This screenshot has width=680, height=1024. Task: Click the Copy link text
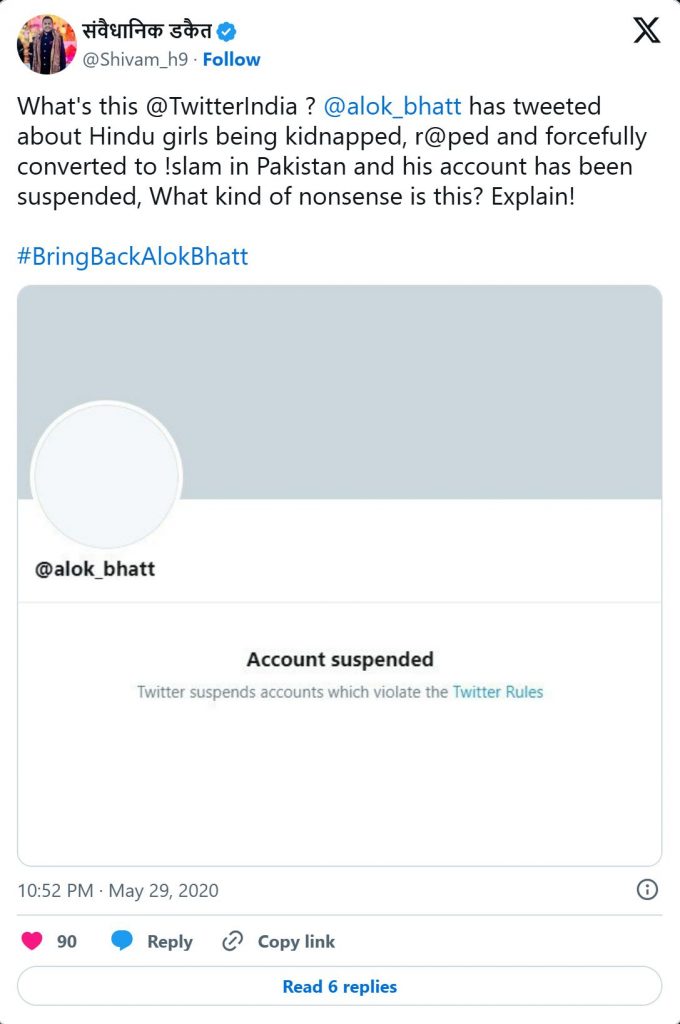coord(296,941)
